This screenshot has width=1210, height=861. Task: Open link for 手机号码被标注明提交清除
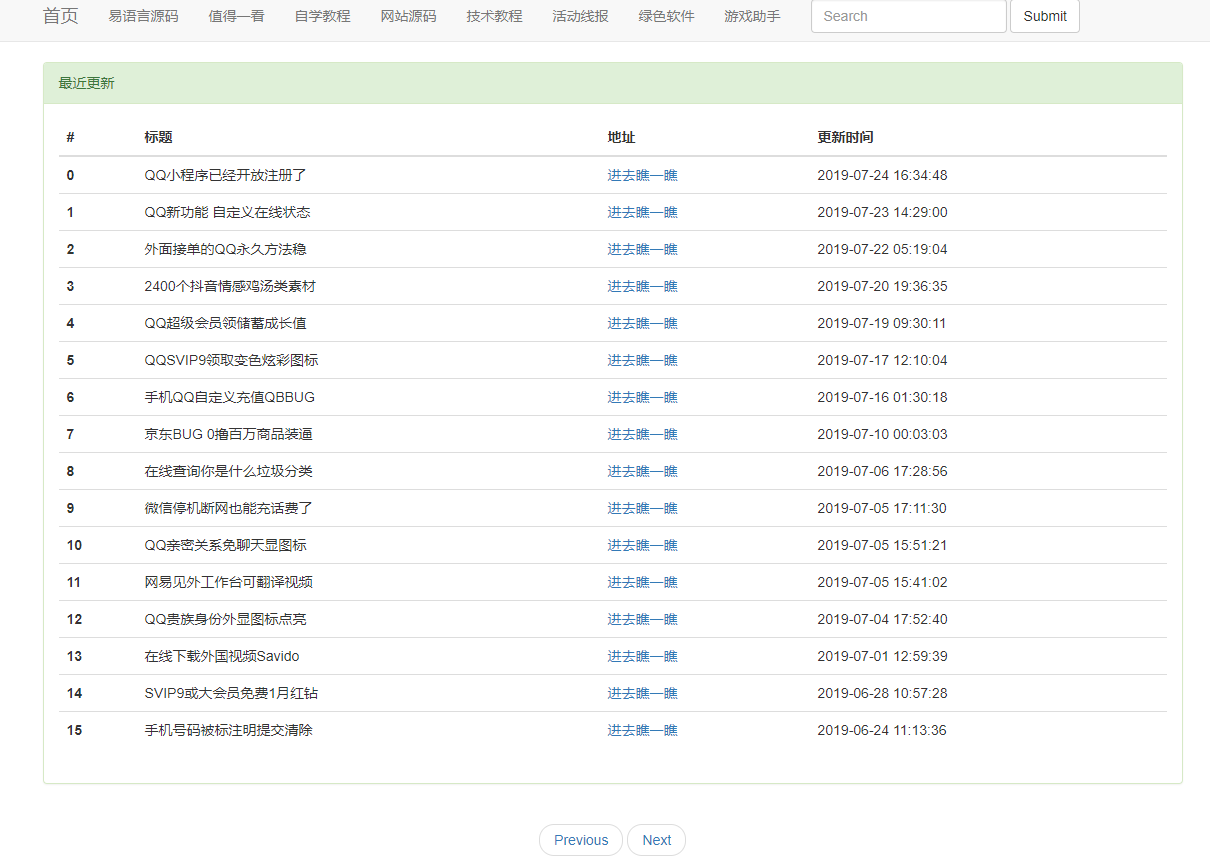point(642,730)
